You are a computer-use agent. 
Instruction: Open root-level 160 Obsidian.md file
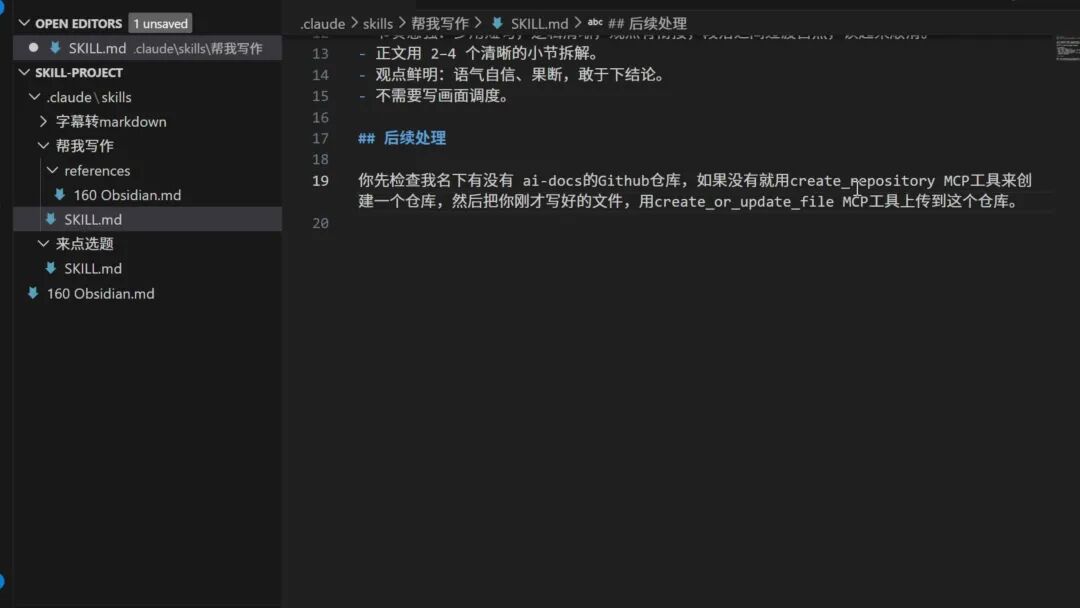tap(101, 293)
